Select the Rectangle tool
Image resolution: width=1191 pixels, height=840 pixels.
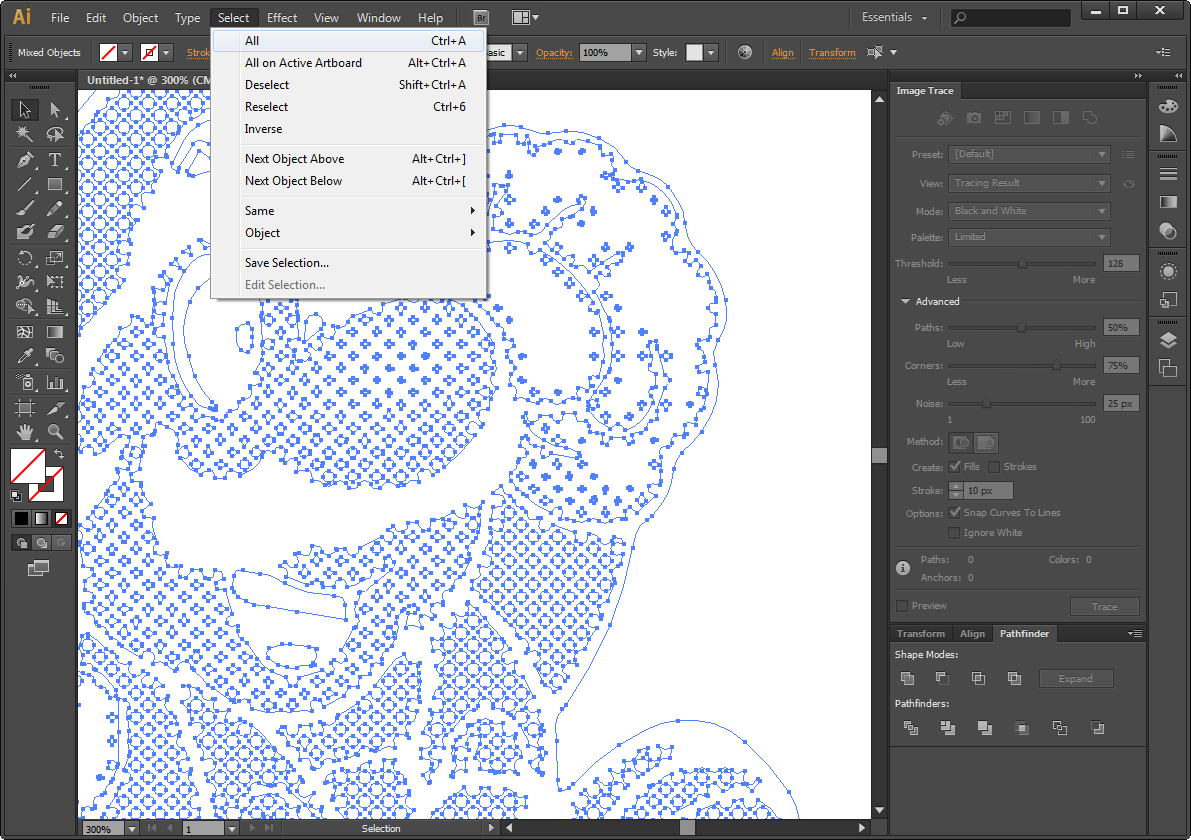[55, 184]
